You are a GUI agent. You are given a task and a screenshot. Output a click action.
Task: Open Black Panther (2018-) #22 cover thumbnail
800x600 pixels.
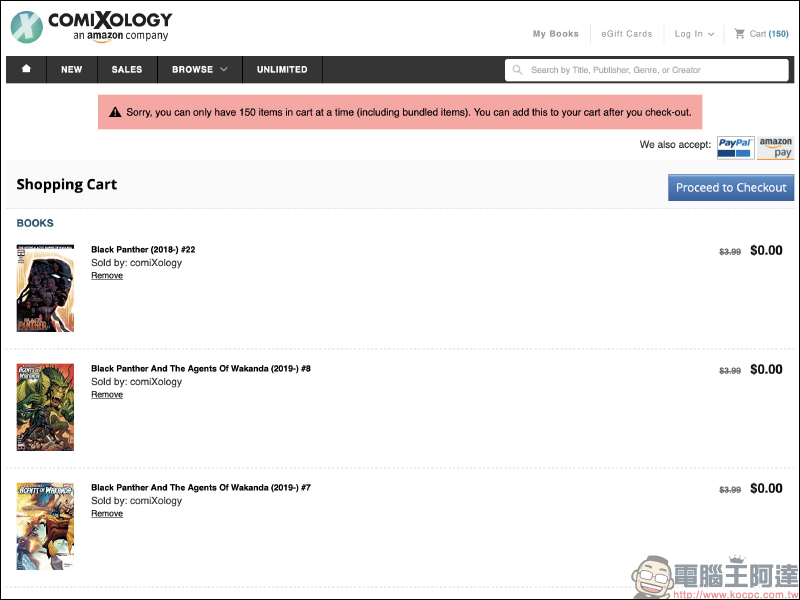click(45, 288)
